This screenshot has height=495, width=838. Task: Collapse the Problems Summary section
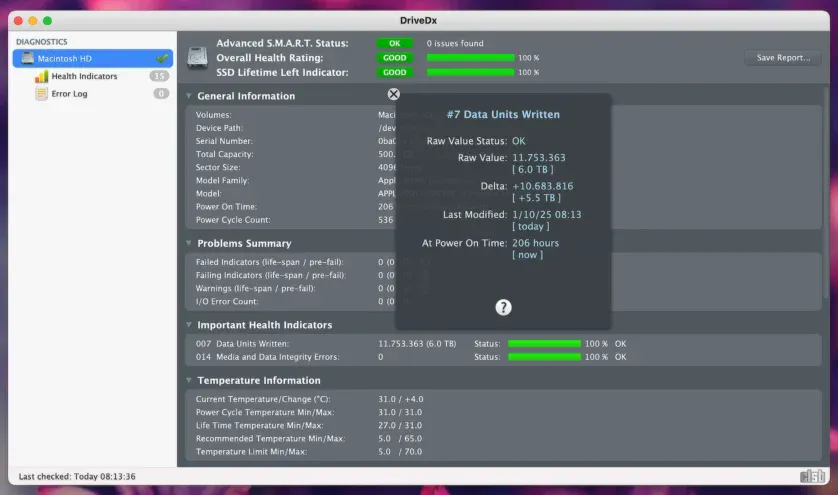point(189,243)
